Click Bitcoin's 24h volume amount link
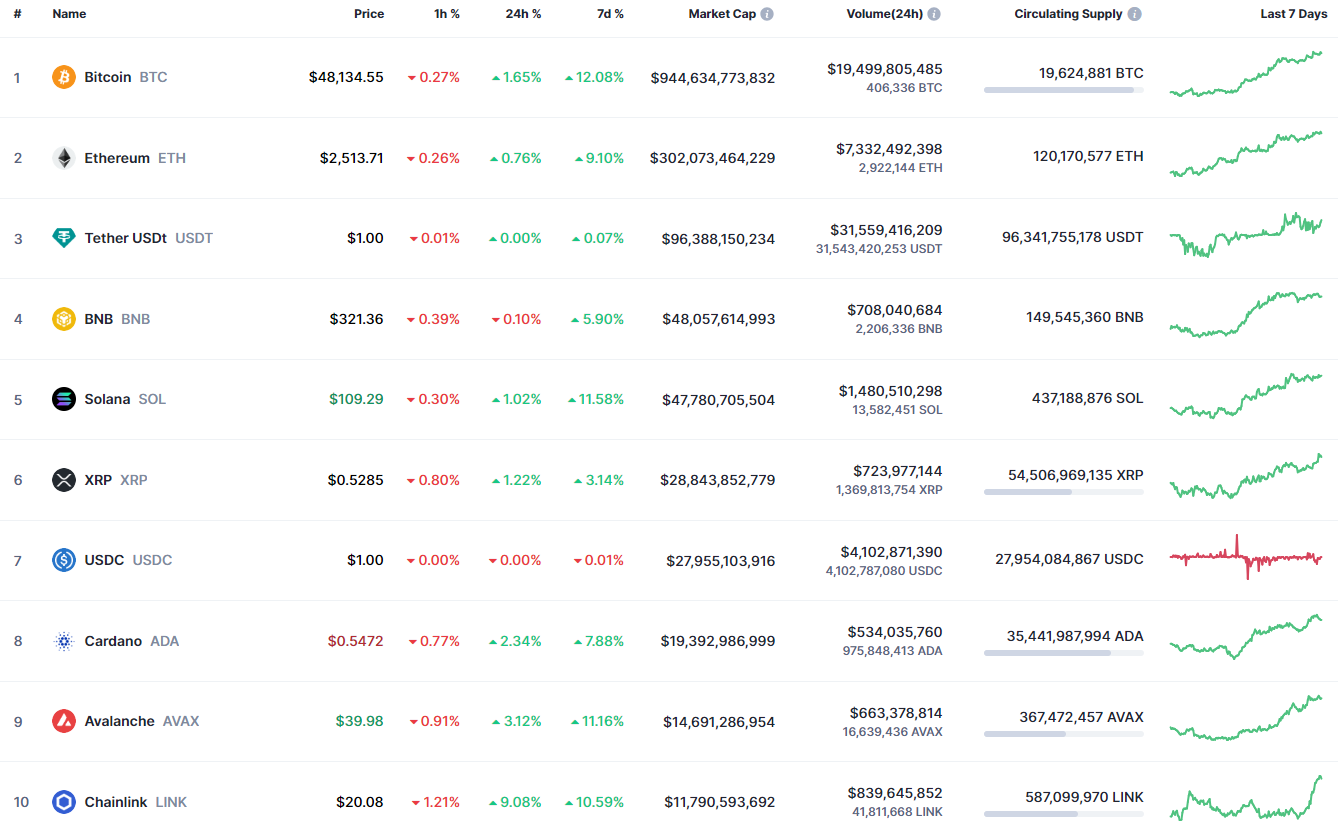Image resolution: width=1339 pixels, height=832 pixels. coord(884,69)
